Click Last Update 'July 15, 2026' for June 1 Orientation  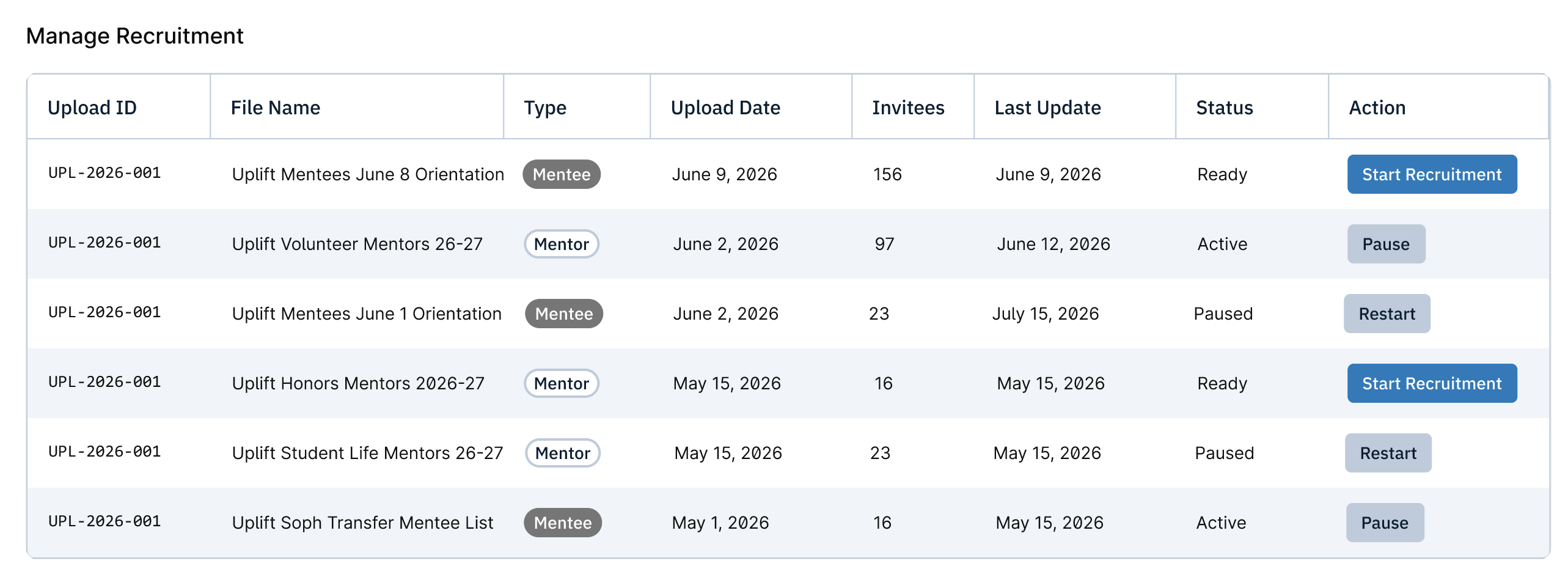click(x=1046, y=314)
